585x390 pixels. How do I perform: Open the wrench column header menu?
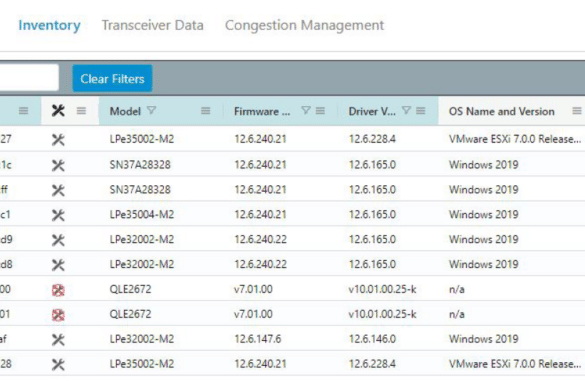click(81, 111)
